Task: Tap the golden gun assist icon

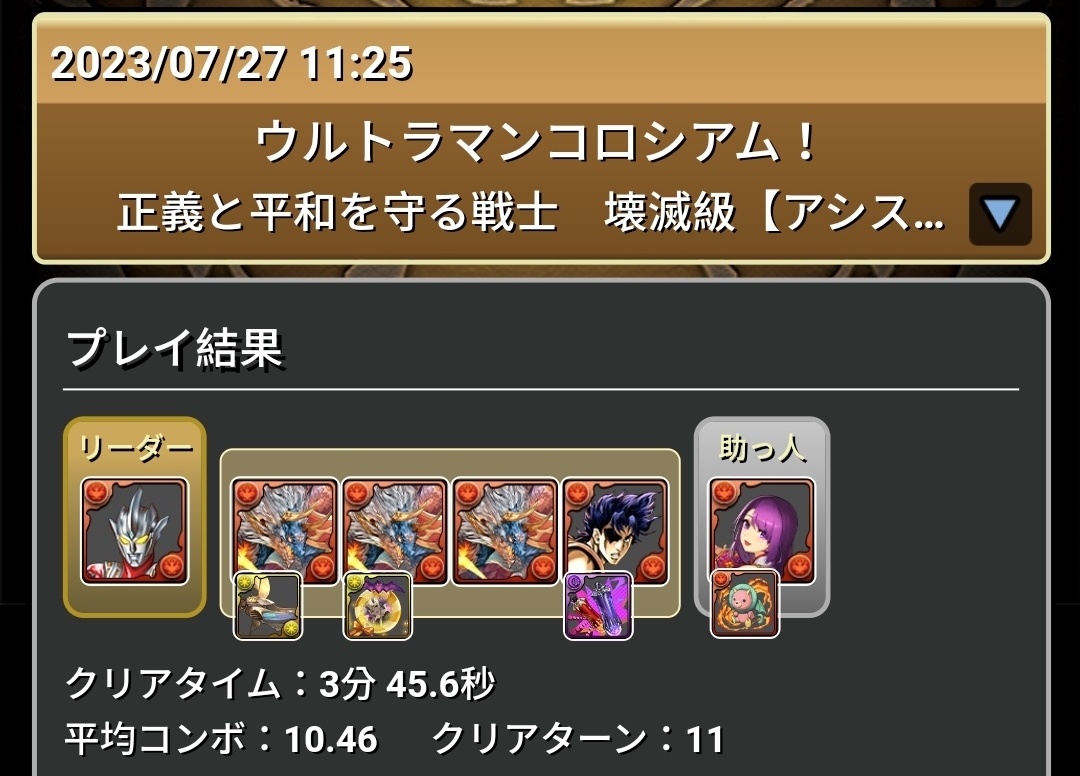Action: [268, 606]
